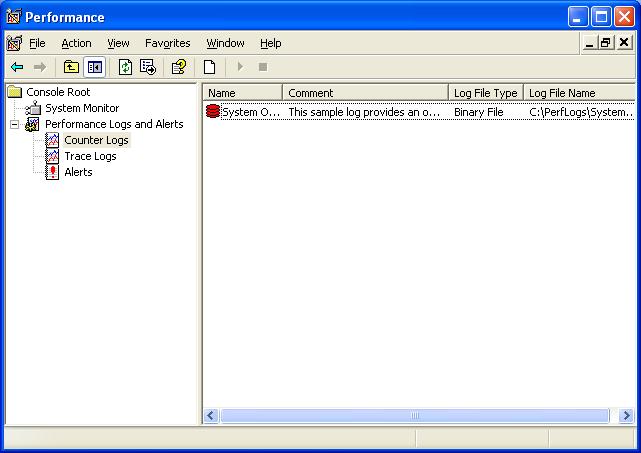Click the inner MDI restore button

pos(606,43)
